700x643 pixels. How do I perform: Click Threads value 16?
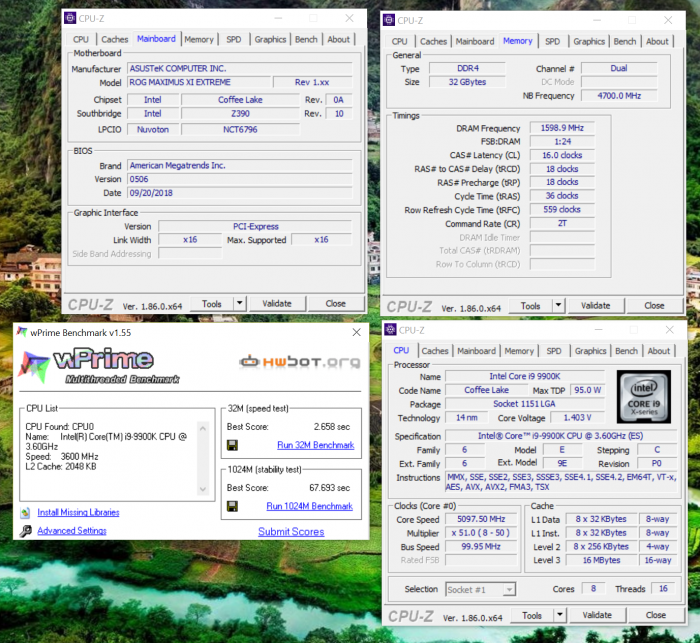(663, 589)
